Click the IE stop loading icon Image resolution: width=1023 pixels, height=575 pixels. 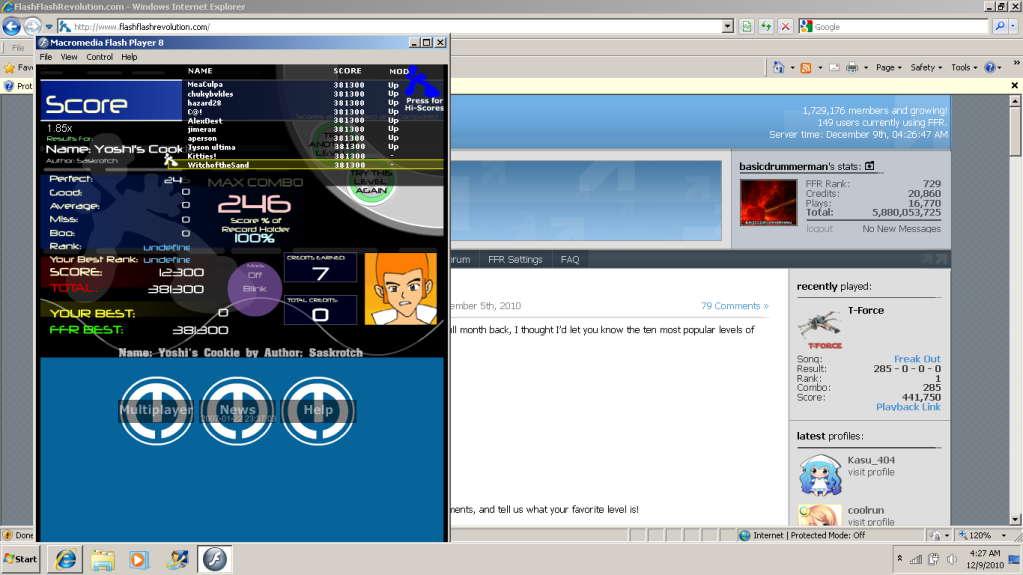coord(785,27)
